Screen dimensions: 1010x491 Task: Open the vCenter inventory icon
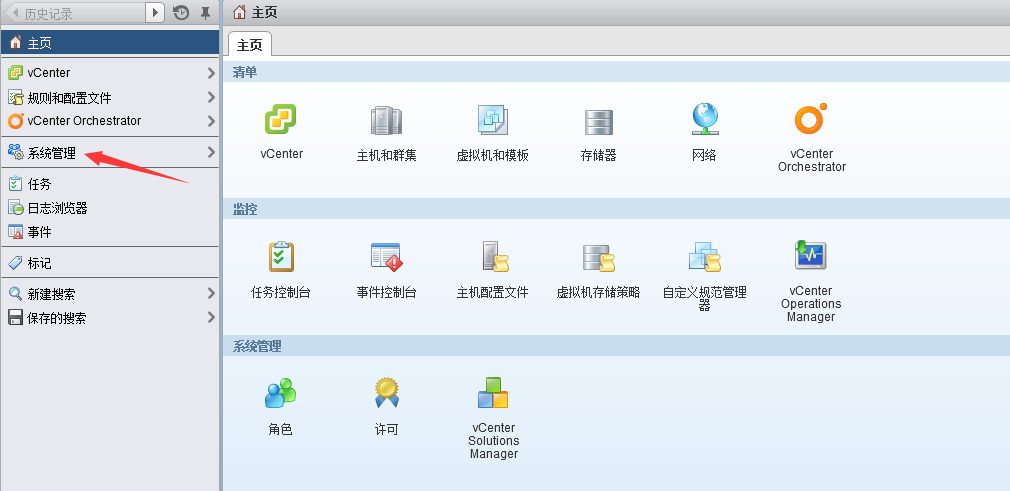[x=281, y=120]
